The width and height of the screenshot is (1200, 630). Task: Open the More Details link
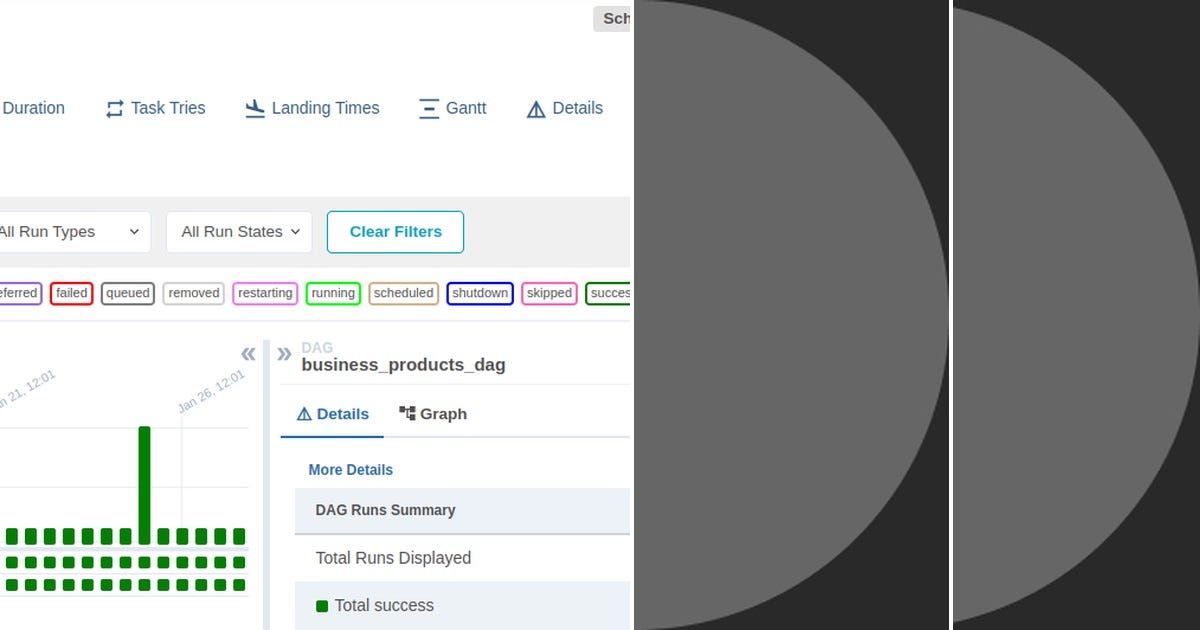tap(350, 470)
